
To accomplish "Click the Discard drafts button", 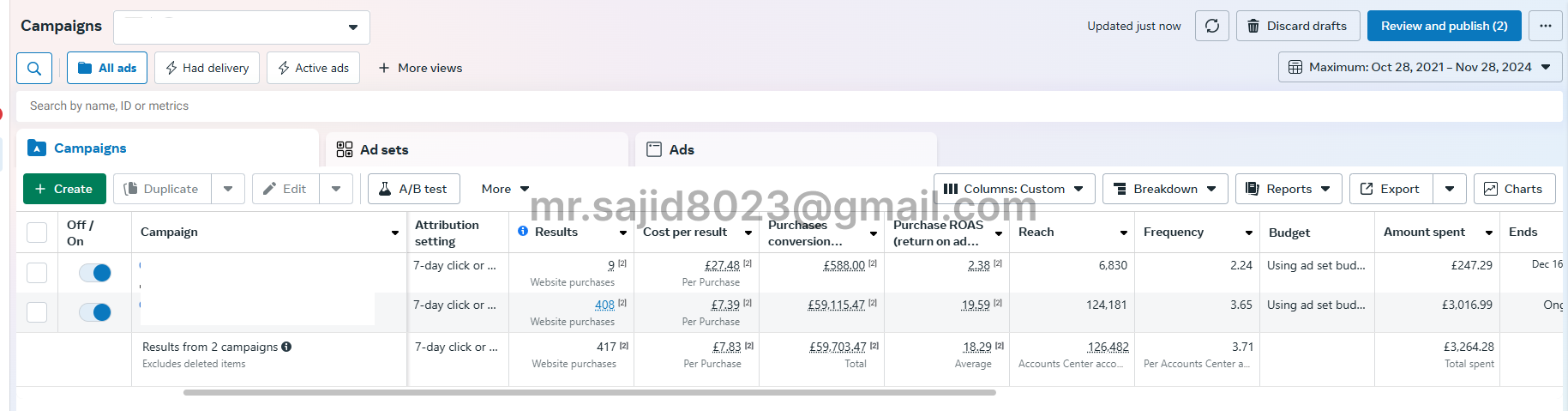I will point(1296,26).
